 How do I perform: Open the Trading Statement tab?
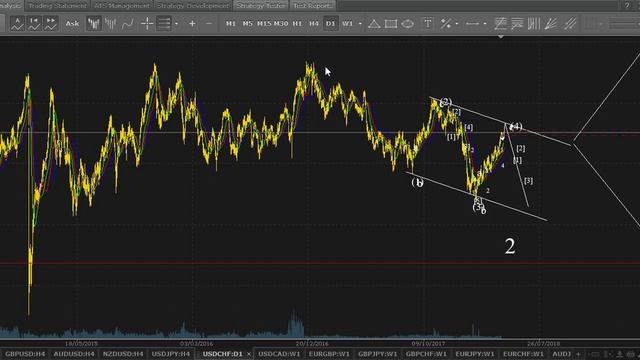pyautogui.click(x=58, y=6)
